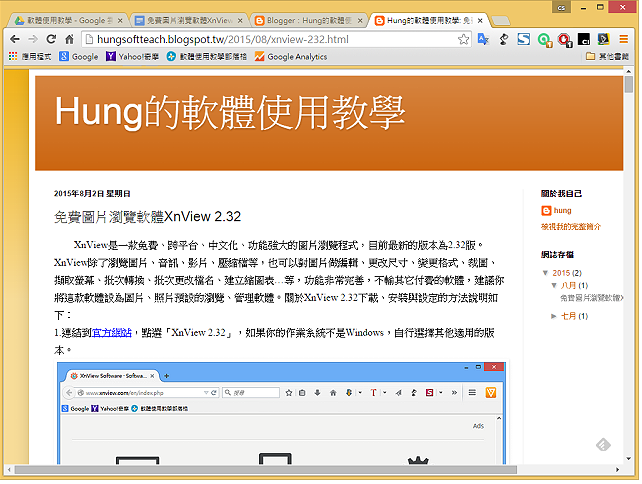This screenshot has height=484, width=642.
Task: Click the green circular extension icon
Action: click(x=544, y=40)
